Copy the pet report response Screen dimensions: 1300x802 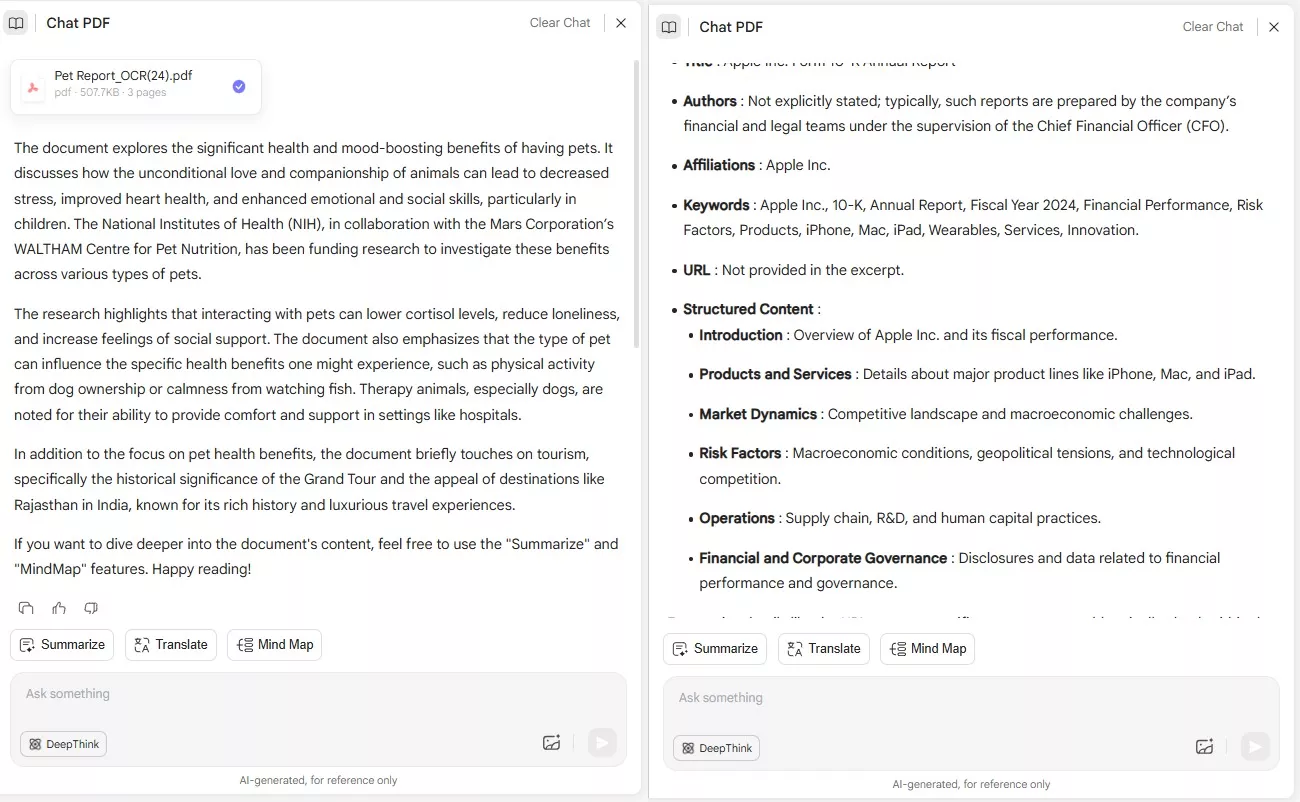tap(26, 608)
